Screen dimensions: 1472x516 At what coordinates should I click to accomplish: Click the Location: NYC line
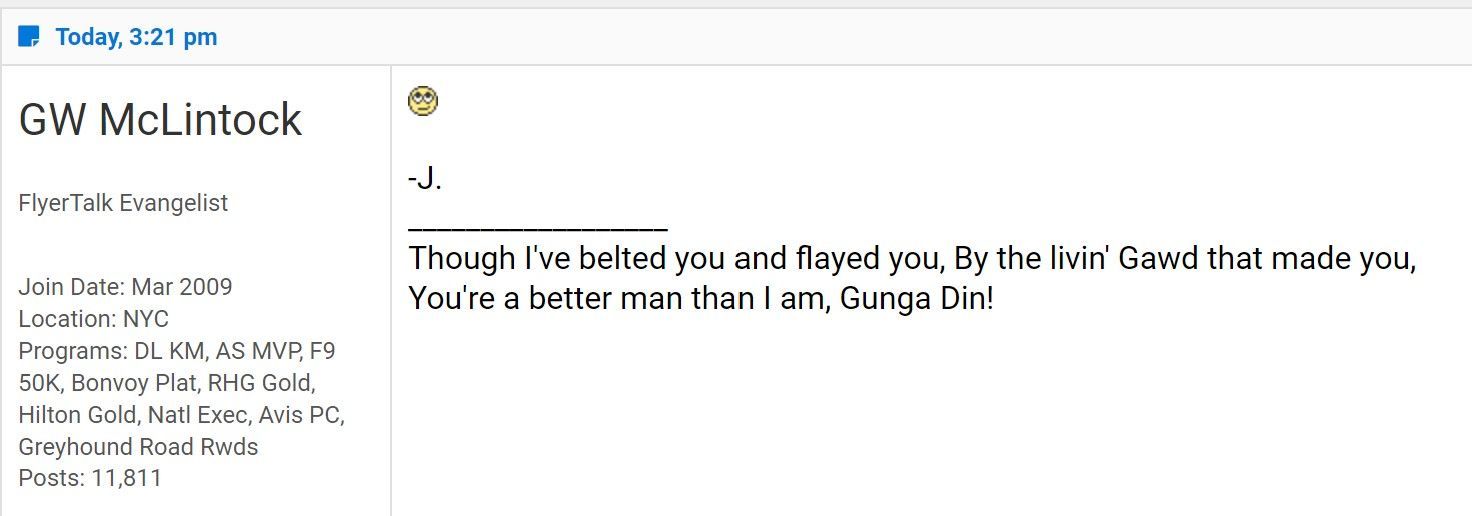(94, 319)
